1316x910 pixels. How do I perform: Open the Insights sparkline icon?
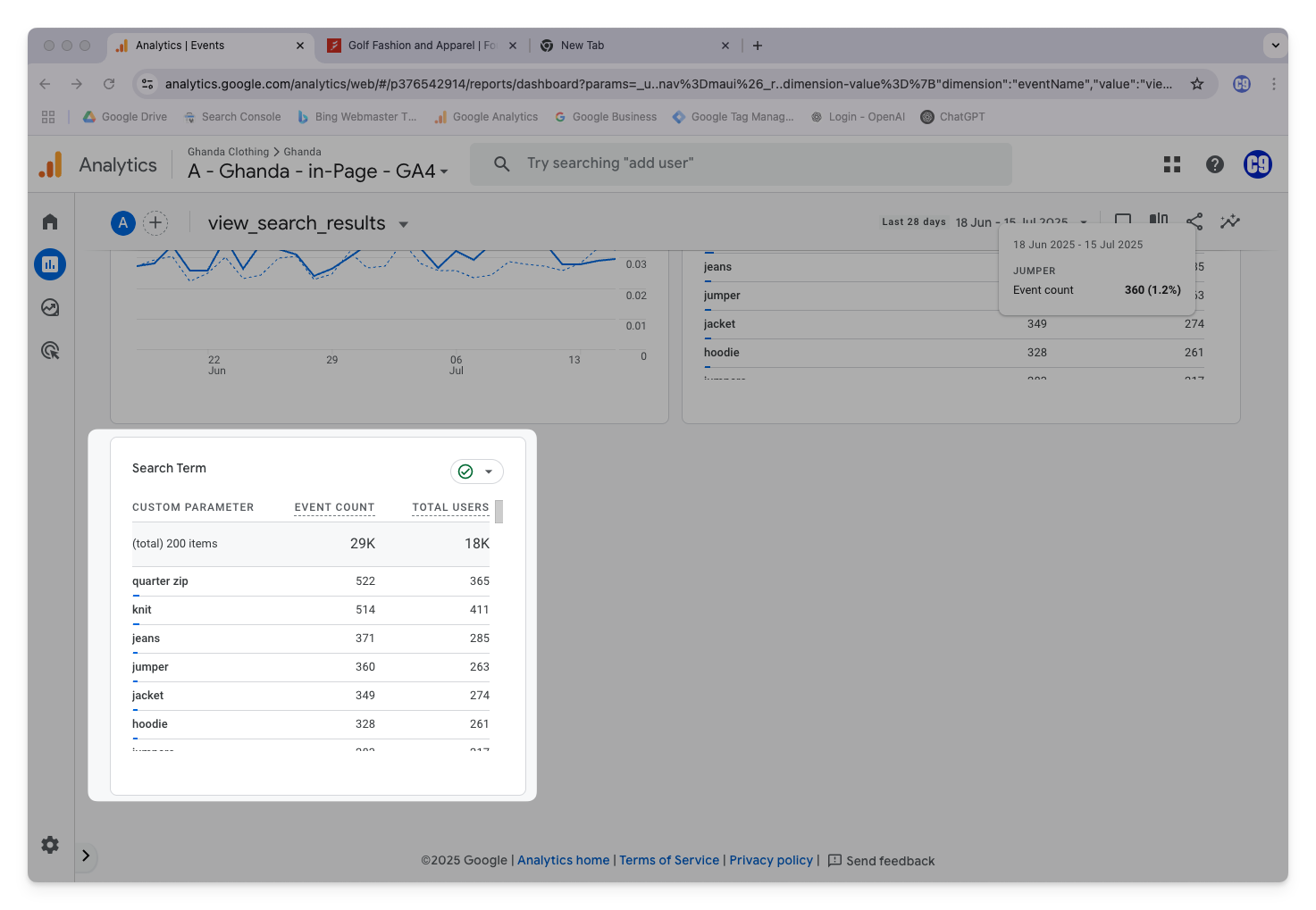coord(1230,221)
